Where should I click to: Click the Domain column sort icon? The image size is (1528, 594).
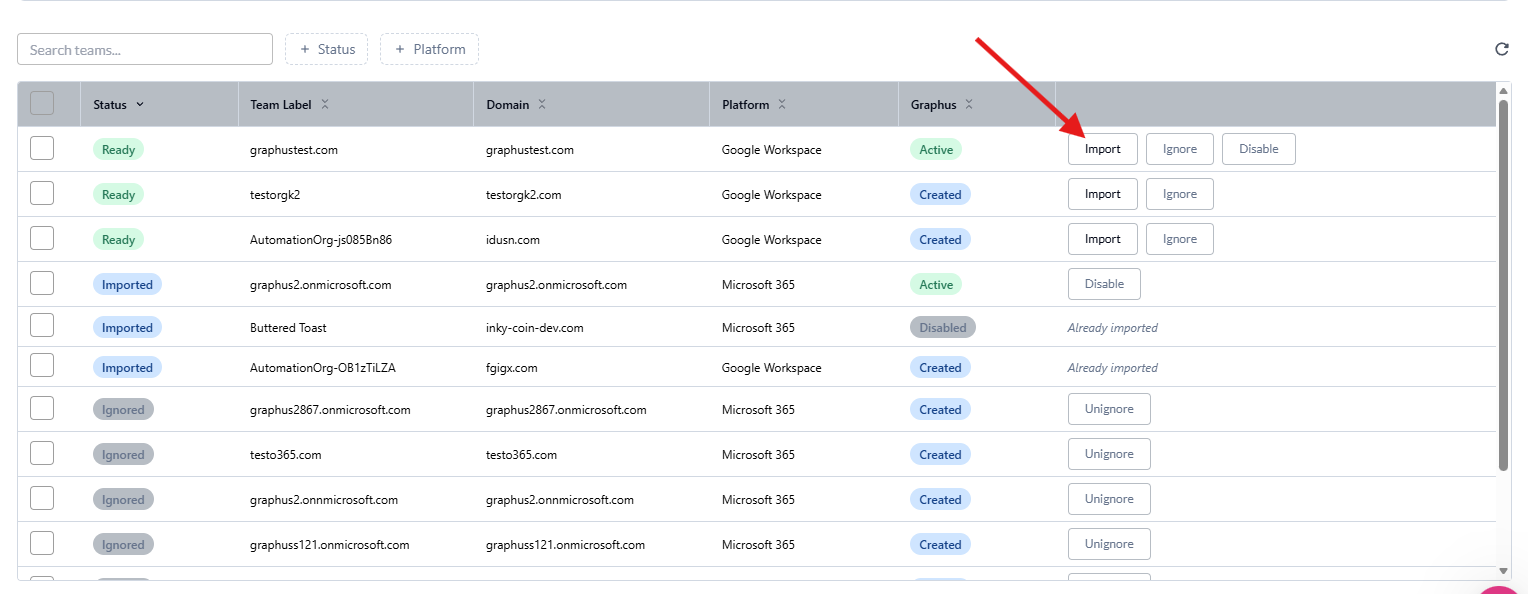click(542, 104)
